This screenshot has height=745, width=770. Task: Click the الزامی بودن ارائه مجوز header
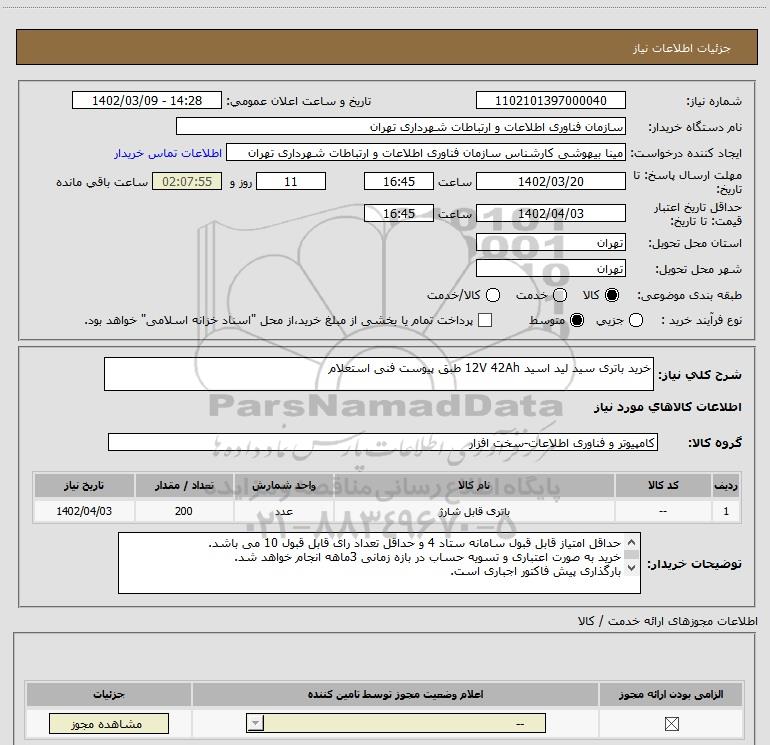[x=671, y=694]
